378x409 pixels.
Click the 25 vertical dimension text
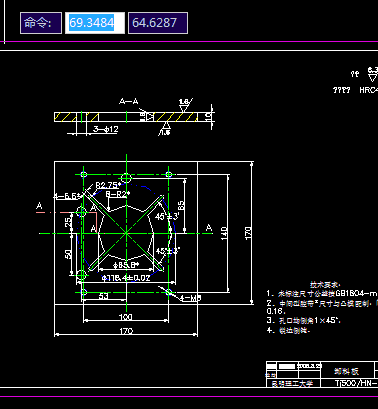[68, 223]
